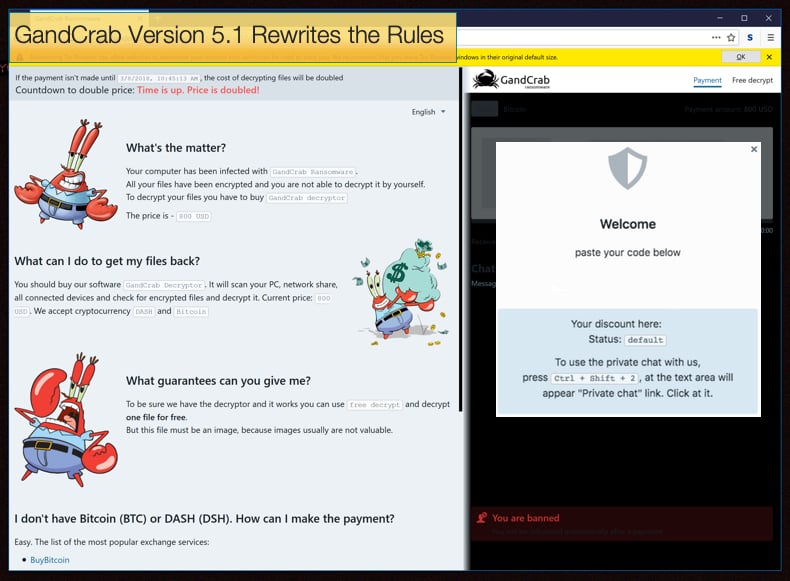The image size is (790, 581).
Task: Open the browser hamburger menu
Action: [770, 37]
